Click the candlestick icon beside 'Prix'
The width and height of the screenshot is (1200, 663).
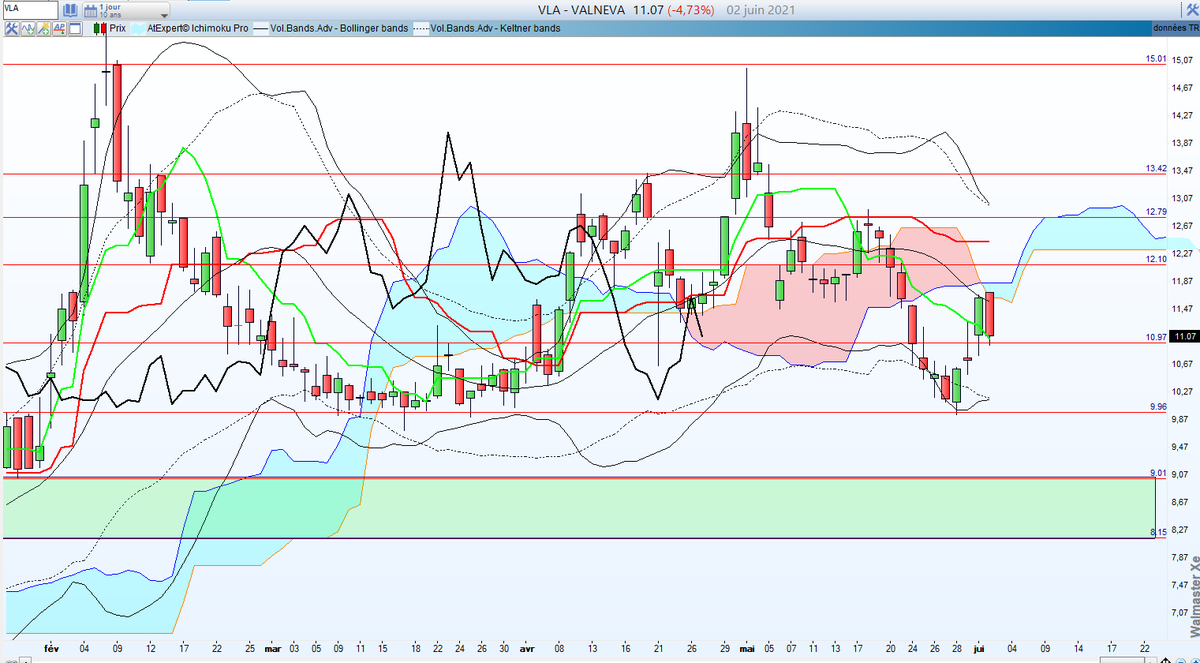pyautogui.click(x=100, y=28)
